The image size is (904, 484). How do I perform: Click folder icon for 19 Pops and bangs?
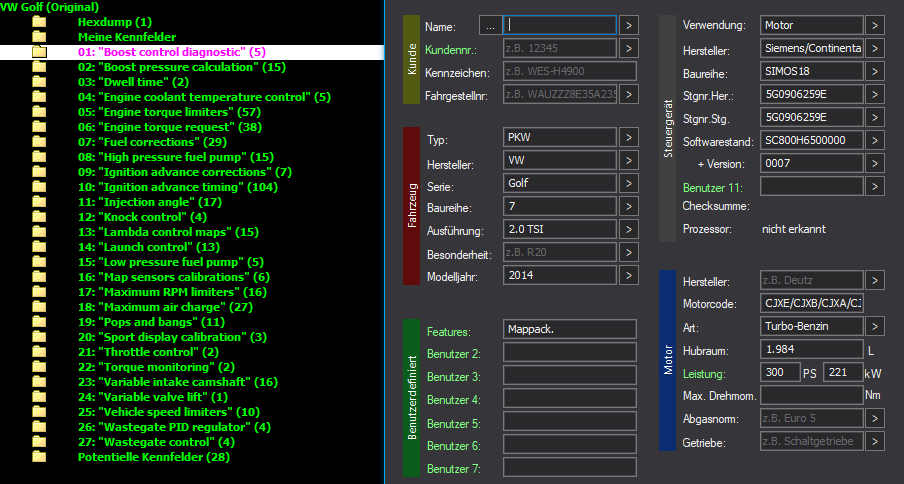point(39,322)
